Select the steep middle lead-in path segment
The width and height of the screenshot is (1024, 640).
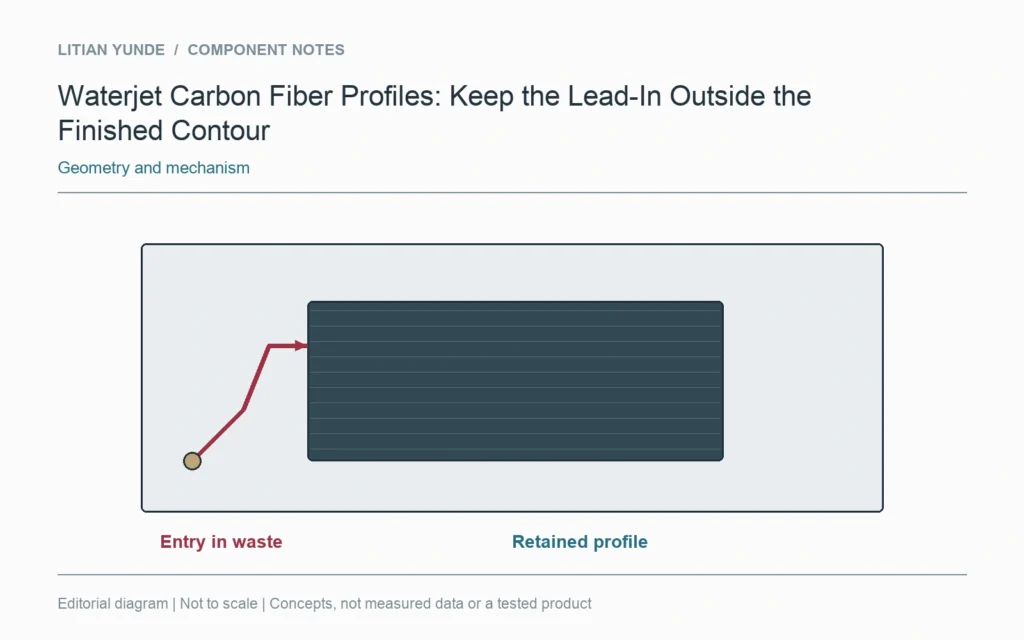point(256,377)
